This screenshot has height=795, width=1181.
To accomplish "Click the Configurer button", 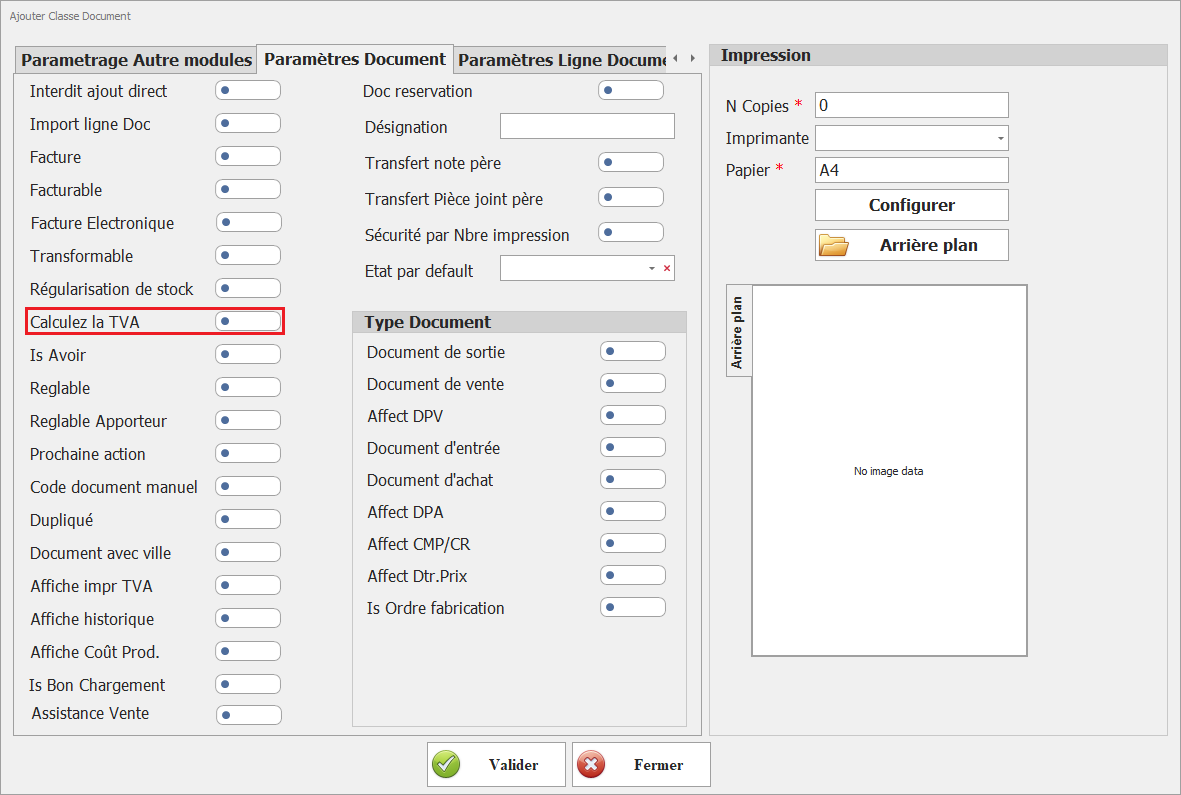I will [911, 205].
